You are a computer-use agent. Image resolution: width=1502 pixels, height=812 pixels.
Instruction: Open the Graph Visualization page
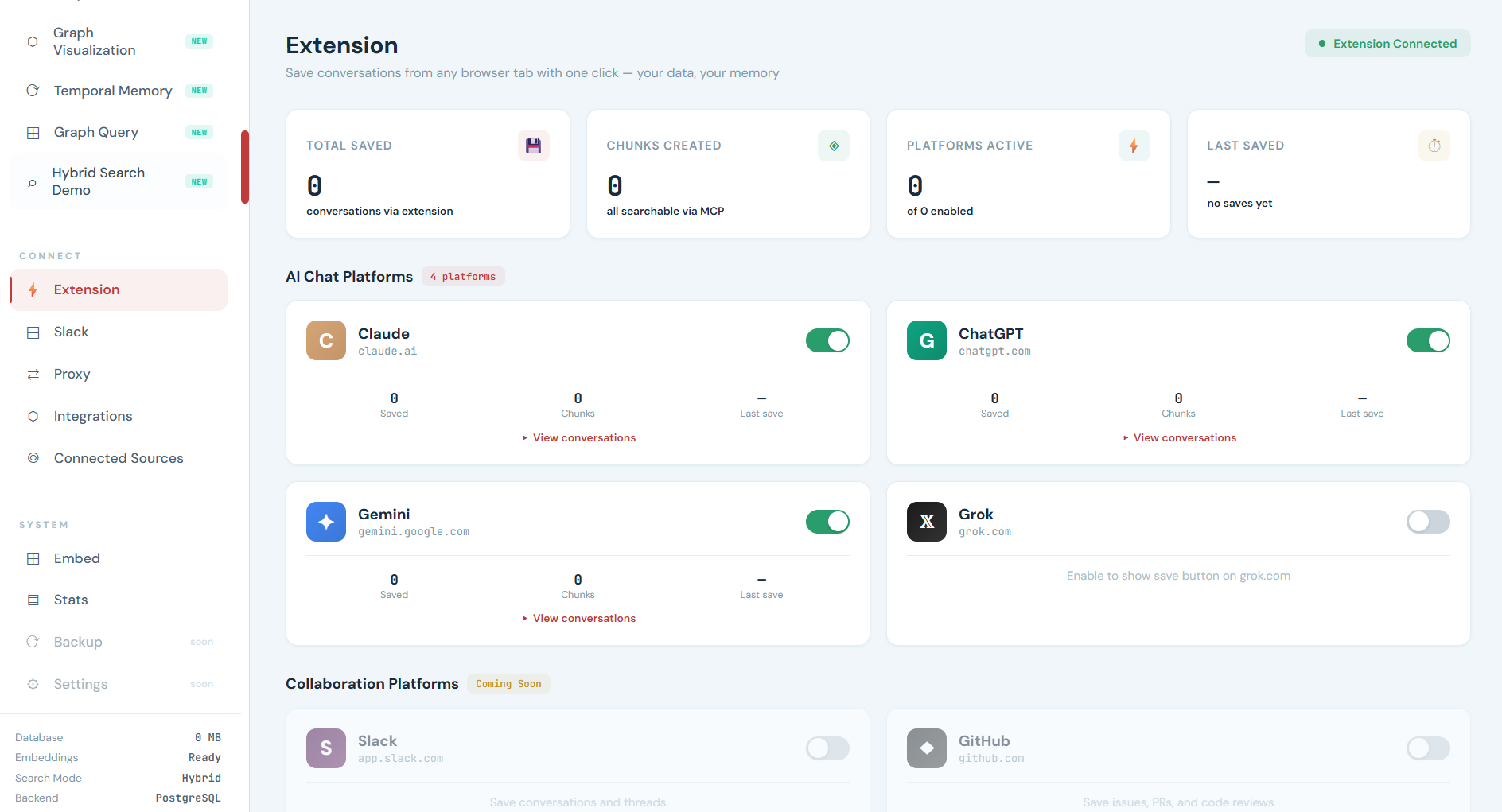coord(93,41)
